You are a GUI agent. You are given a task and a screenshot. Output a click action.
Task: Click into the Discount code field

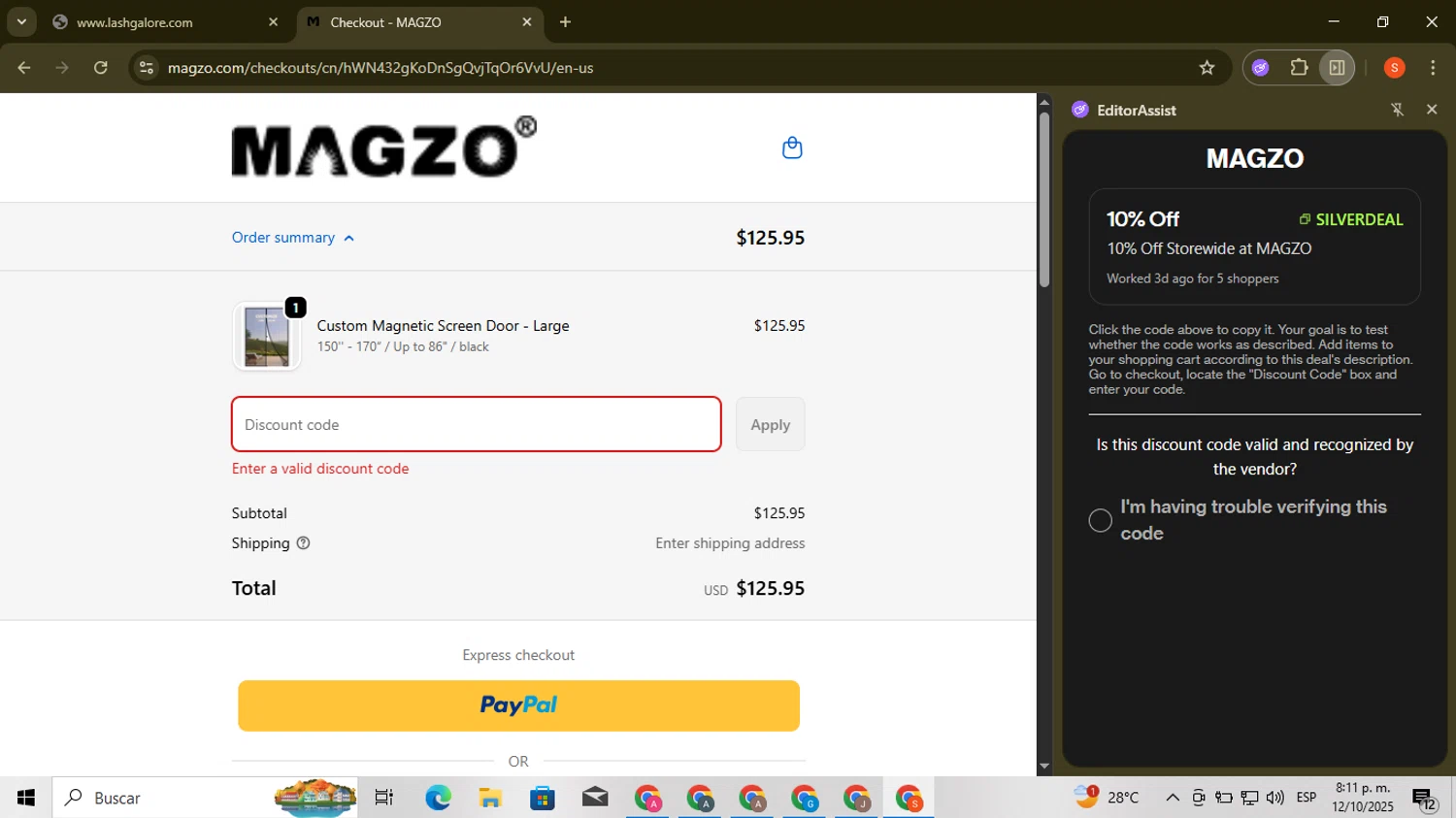pyautogui.click(x=476, y=424)
